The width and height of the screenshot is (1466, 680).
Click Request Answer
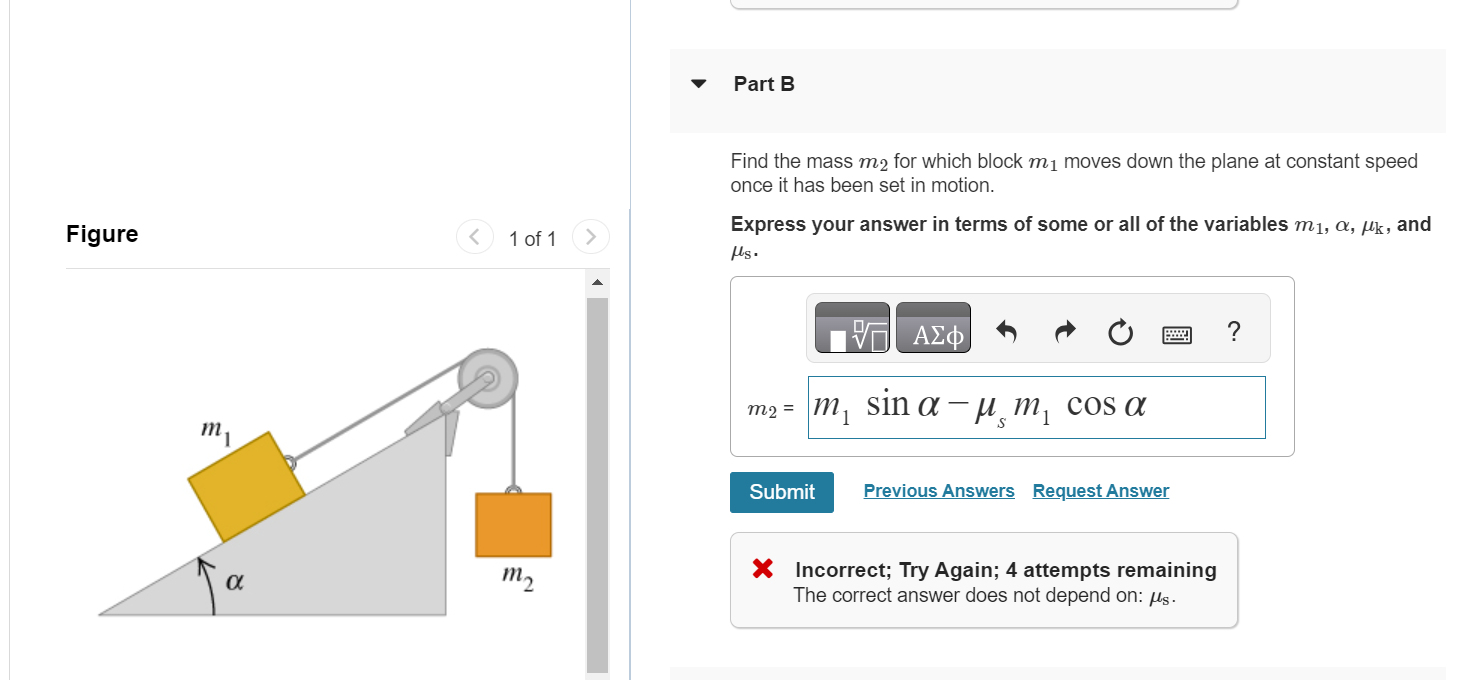[x=1100, y=490]
